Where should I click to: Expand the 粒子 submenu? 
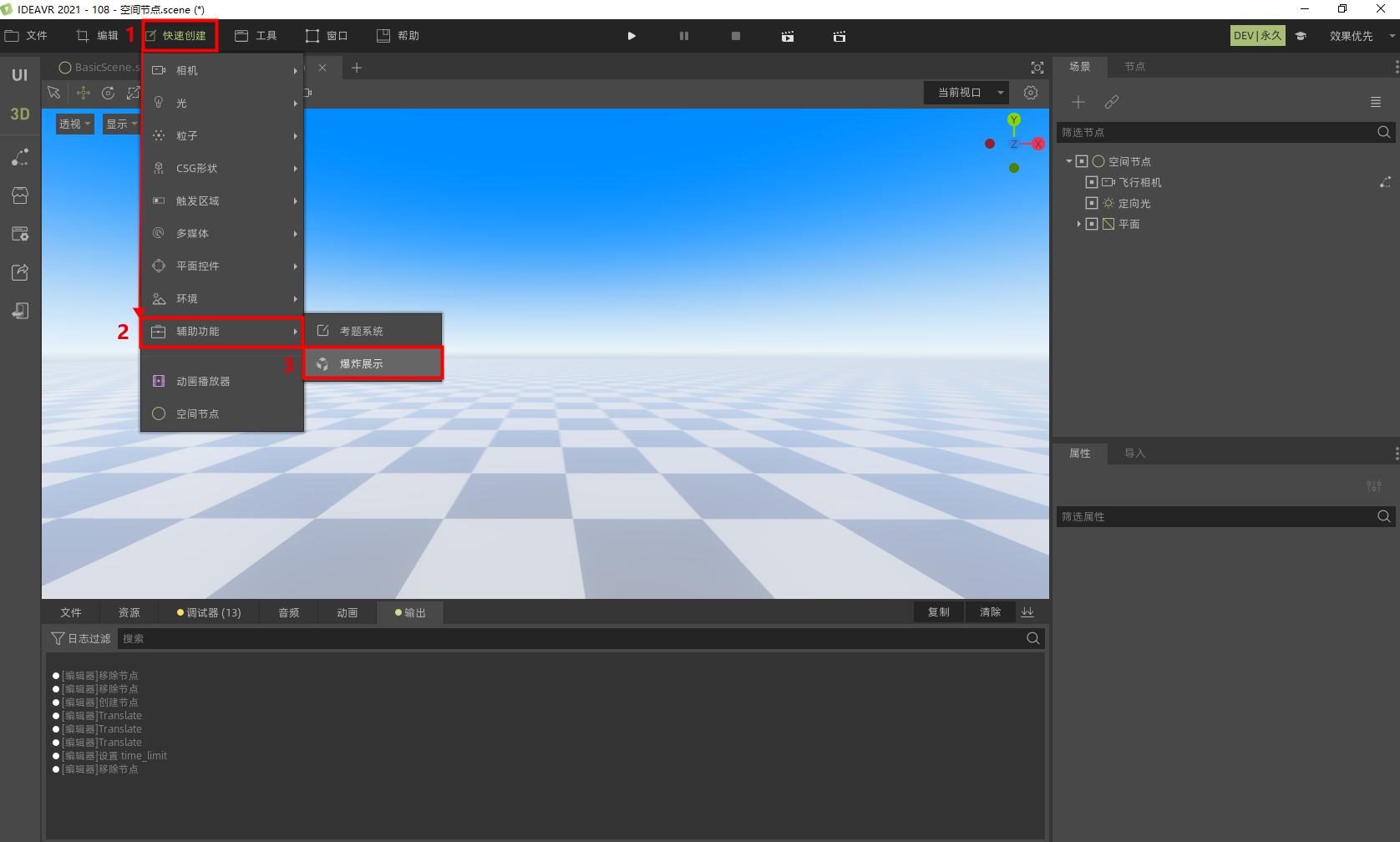tap(222, 135)
